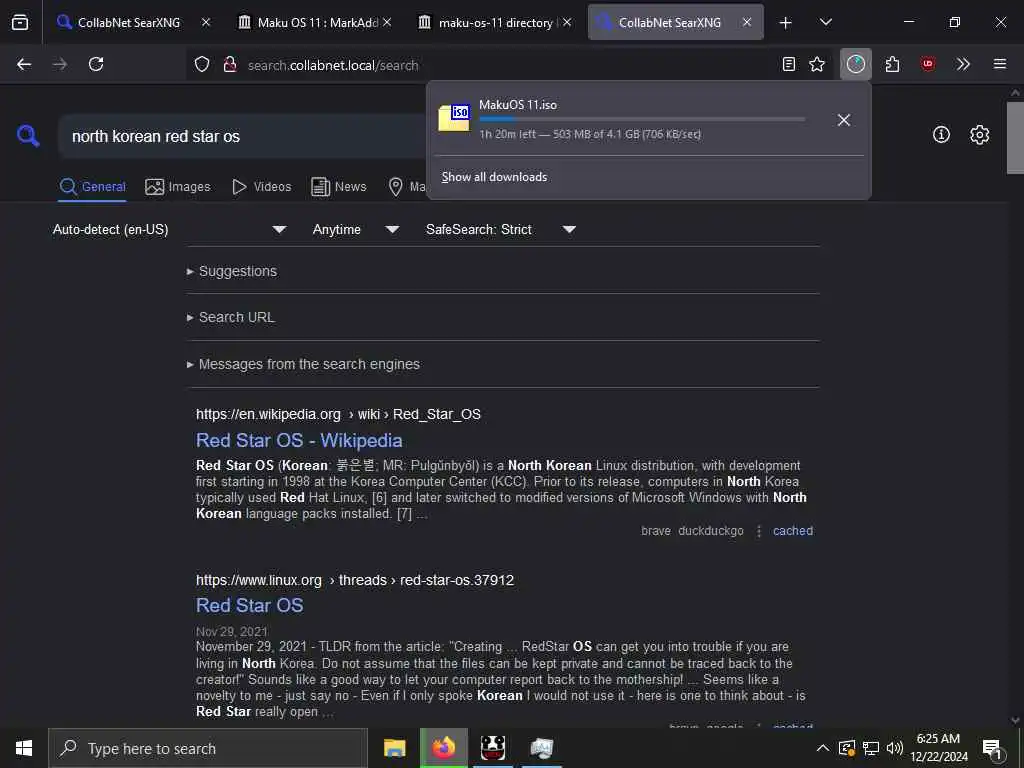Open the extensions puzzle icon
The image size is (1024, 768).
point(893,64)
